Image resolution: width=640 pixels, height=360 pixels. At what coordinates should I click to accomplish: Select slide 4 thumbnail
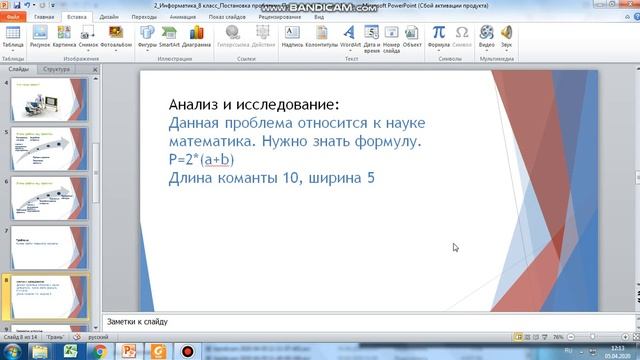(x=49, y=100)
